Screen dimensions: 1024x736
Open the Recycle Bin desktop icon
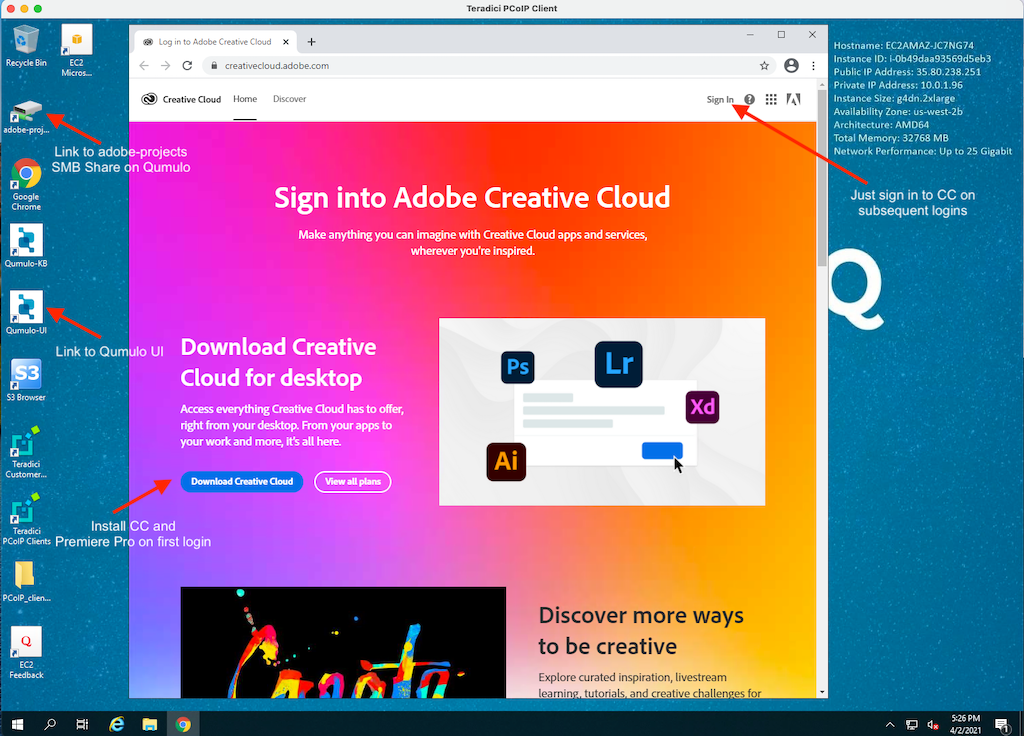tap(26, 46)
